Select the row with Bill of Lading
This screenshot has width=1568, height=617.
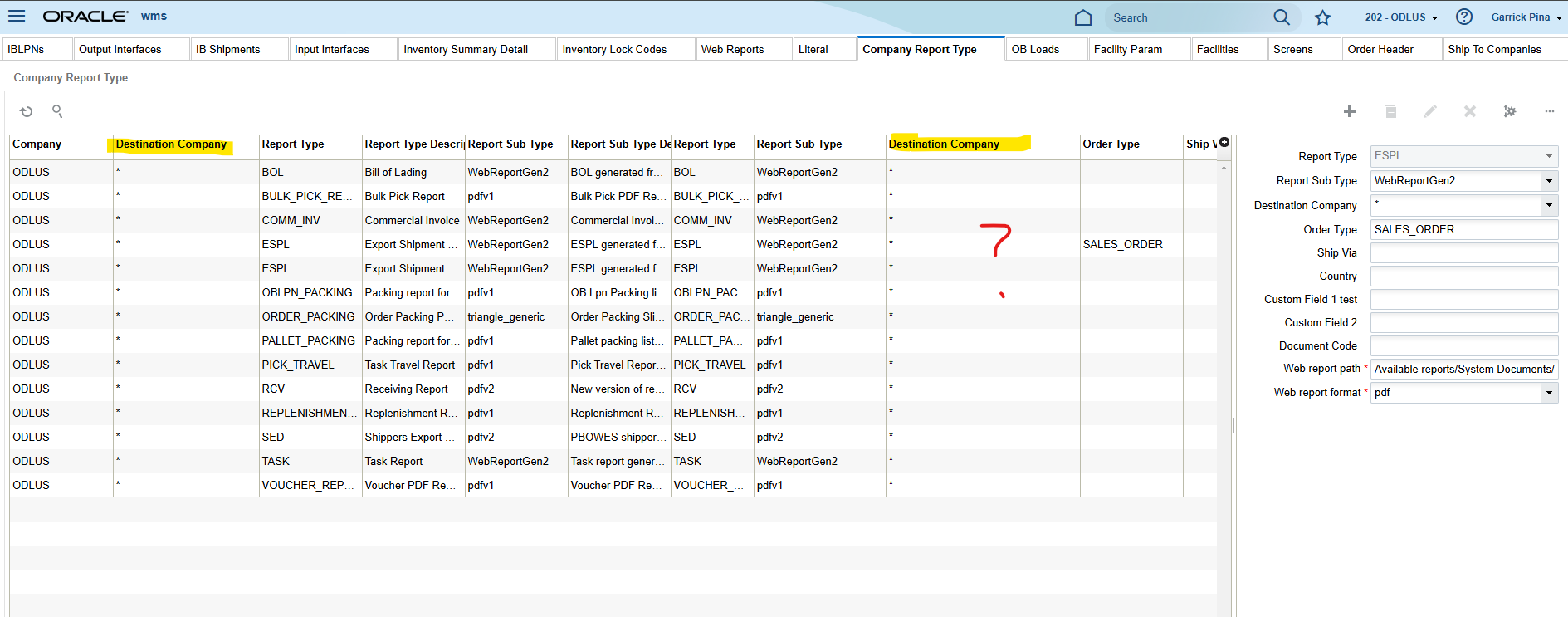click(613, 172)
